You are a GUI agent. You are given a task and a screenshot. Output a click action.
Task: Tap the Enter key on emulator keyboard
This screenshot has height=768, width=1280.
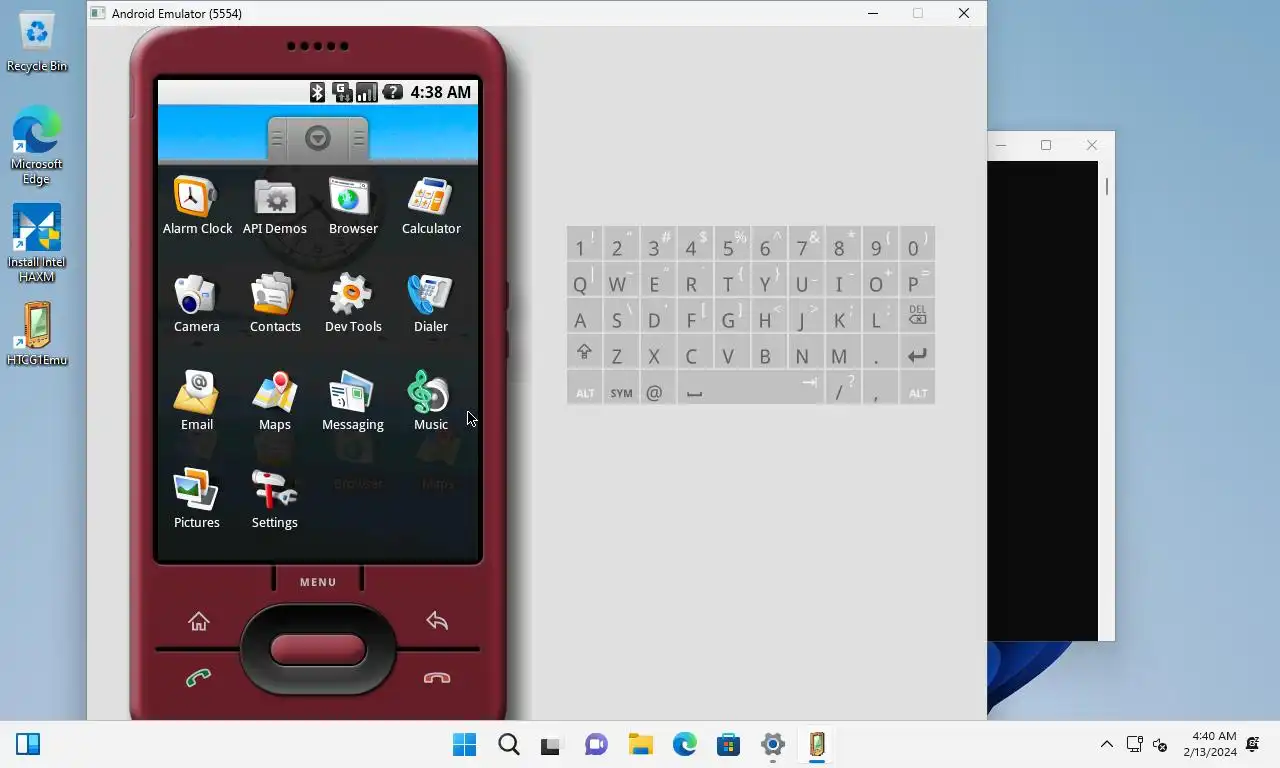pyautogui.click(x=917, y=354)
